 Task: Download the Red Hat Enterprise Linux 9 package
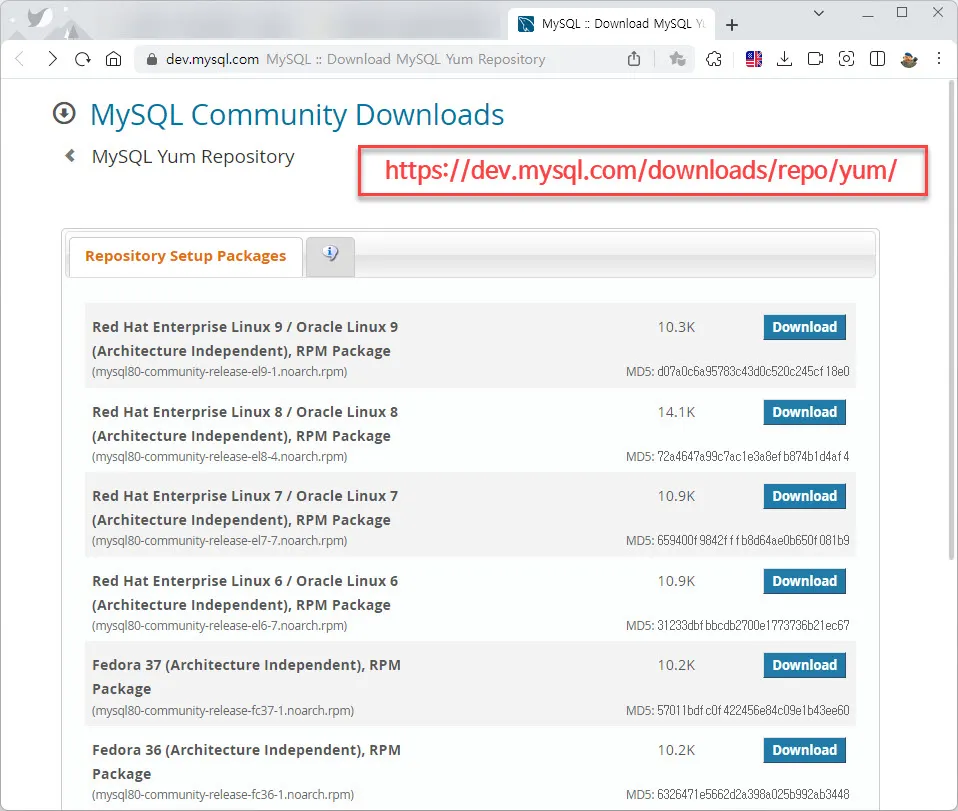tap(804, 327)
